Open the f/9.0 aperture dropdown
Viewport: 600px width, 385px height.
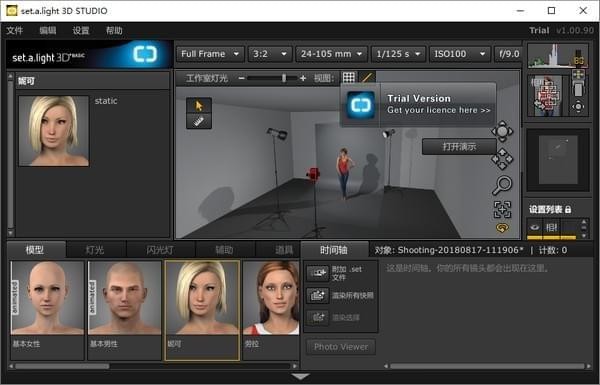tap(508, 54)
